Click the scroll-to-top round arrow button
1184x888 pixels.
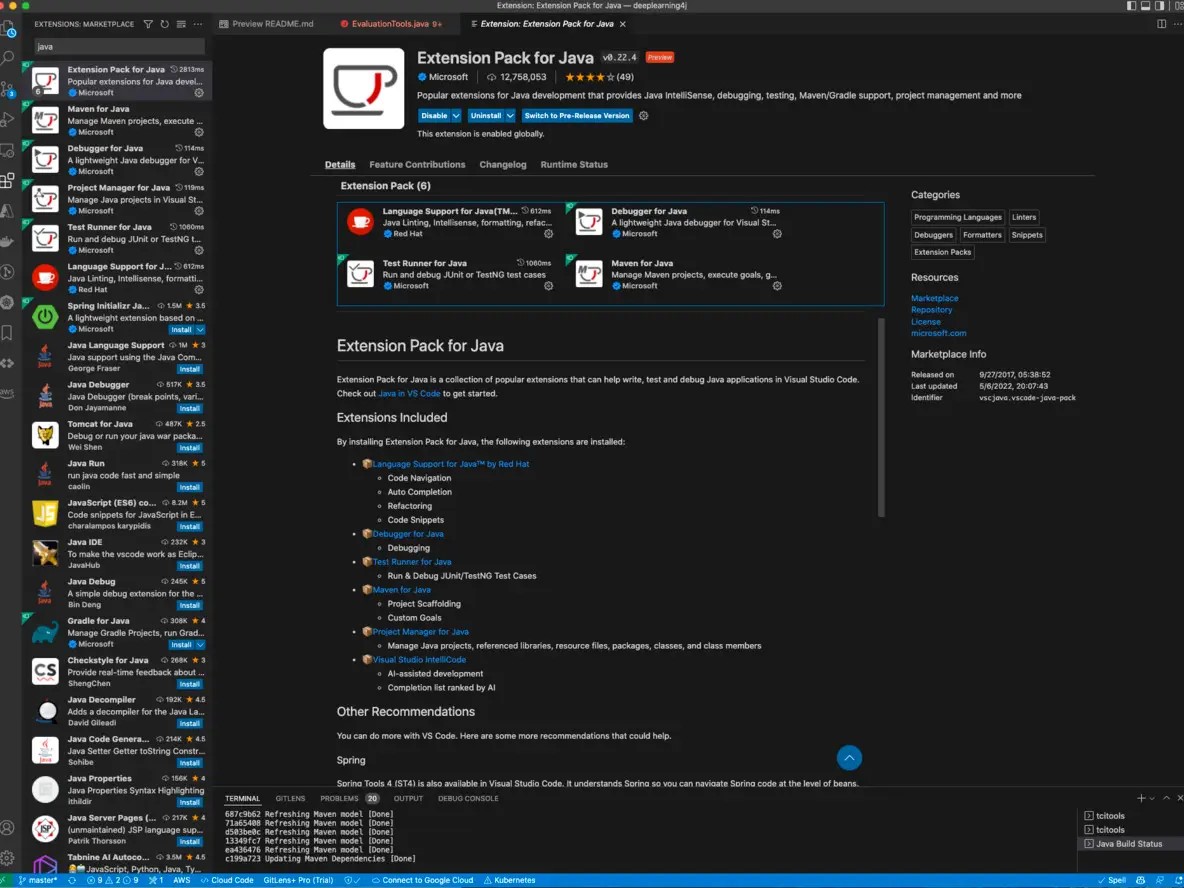point(848,758)
